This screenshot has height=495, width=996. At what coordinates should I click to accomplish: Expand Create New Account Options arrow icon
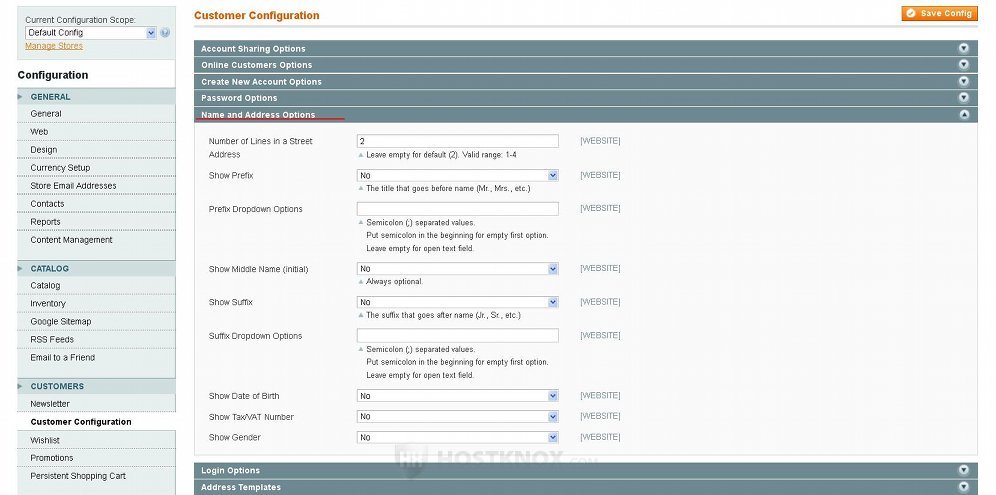pyautogui.click(x=964, y=81)
